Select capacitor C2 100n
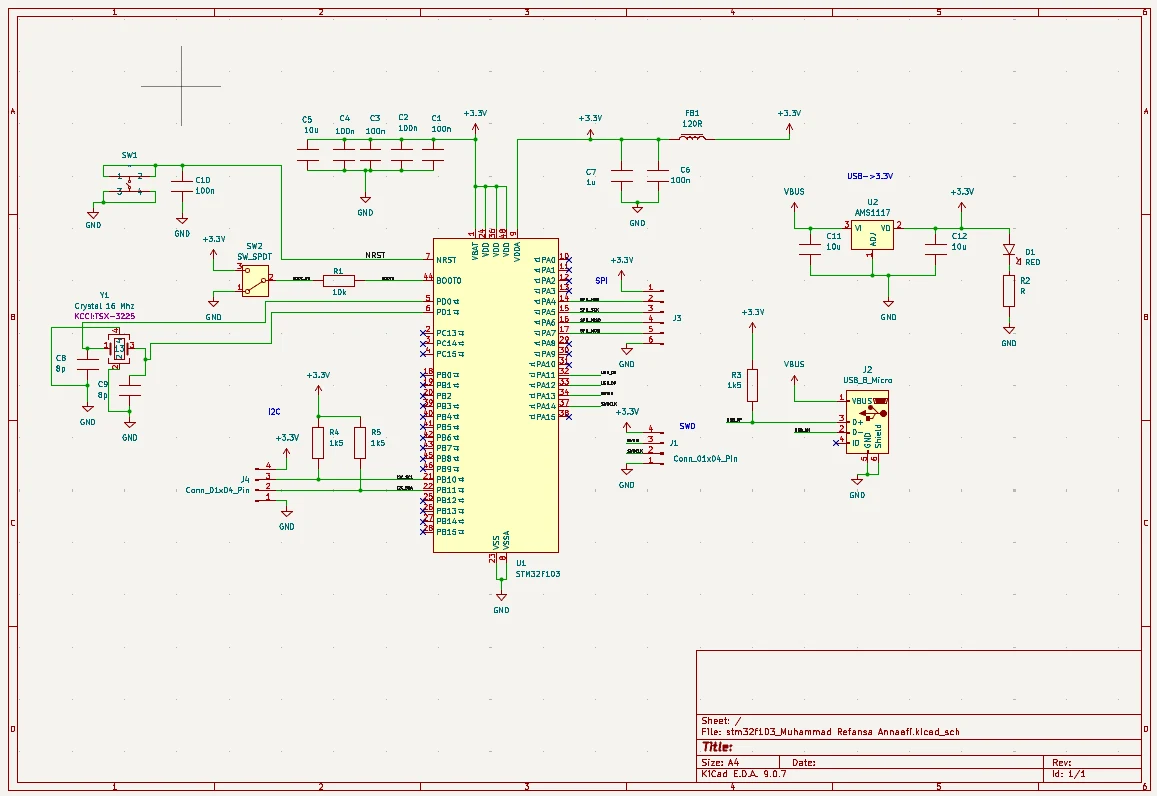Viewport: 1157px width, 796px height. (402, 154)
